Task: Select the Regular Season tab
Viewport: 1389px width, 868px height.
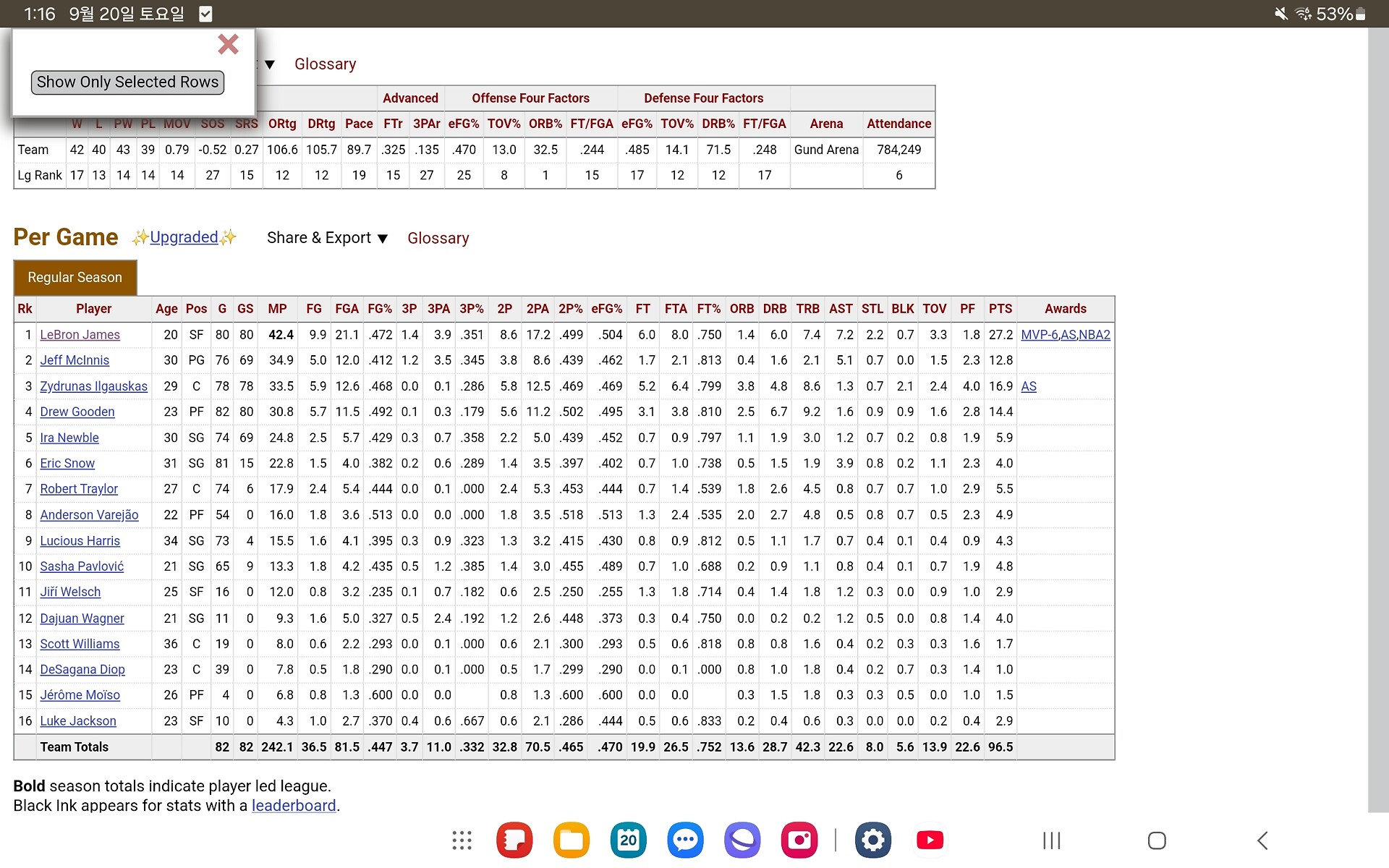Action: pyautogui.click(x=75, y=278)
